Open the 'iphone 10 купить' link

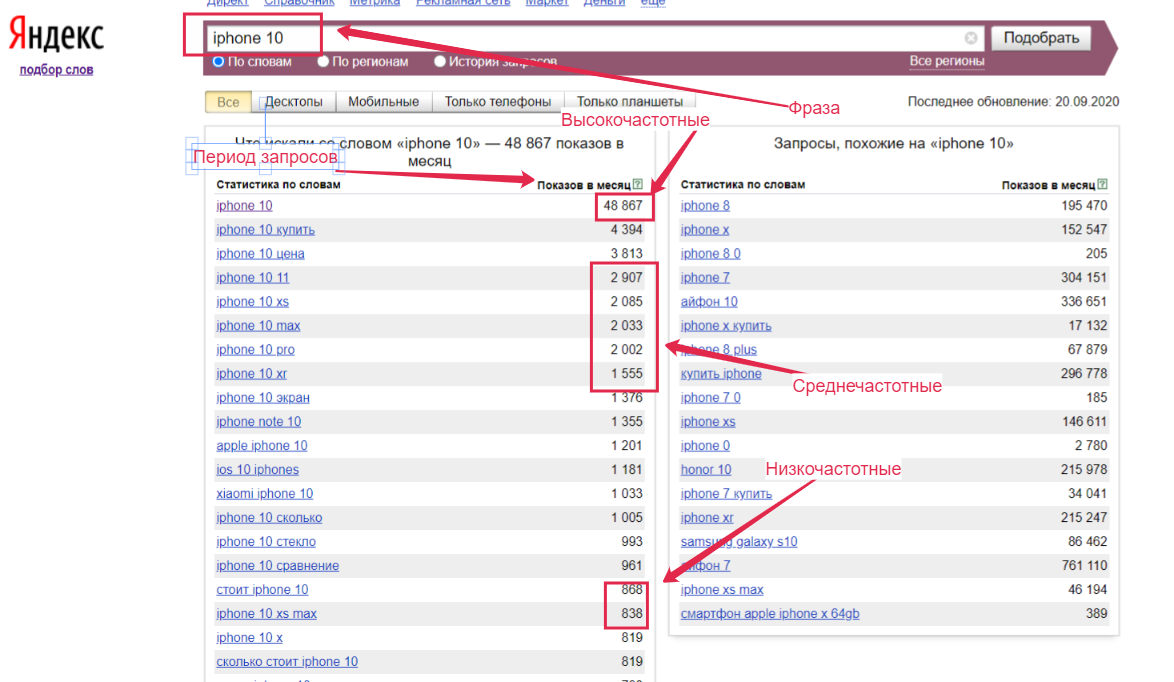(265, 230)
